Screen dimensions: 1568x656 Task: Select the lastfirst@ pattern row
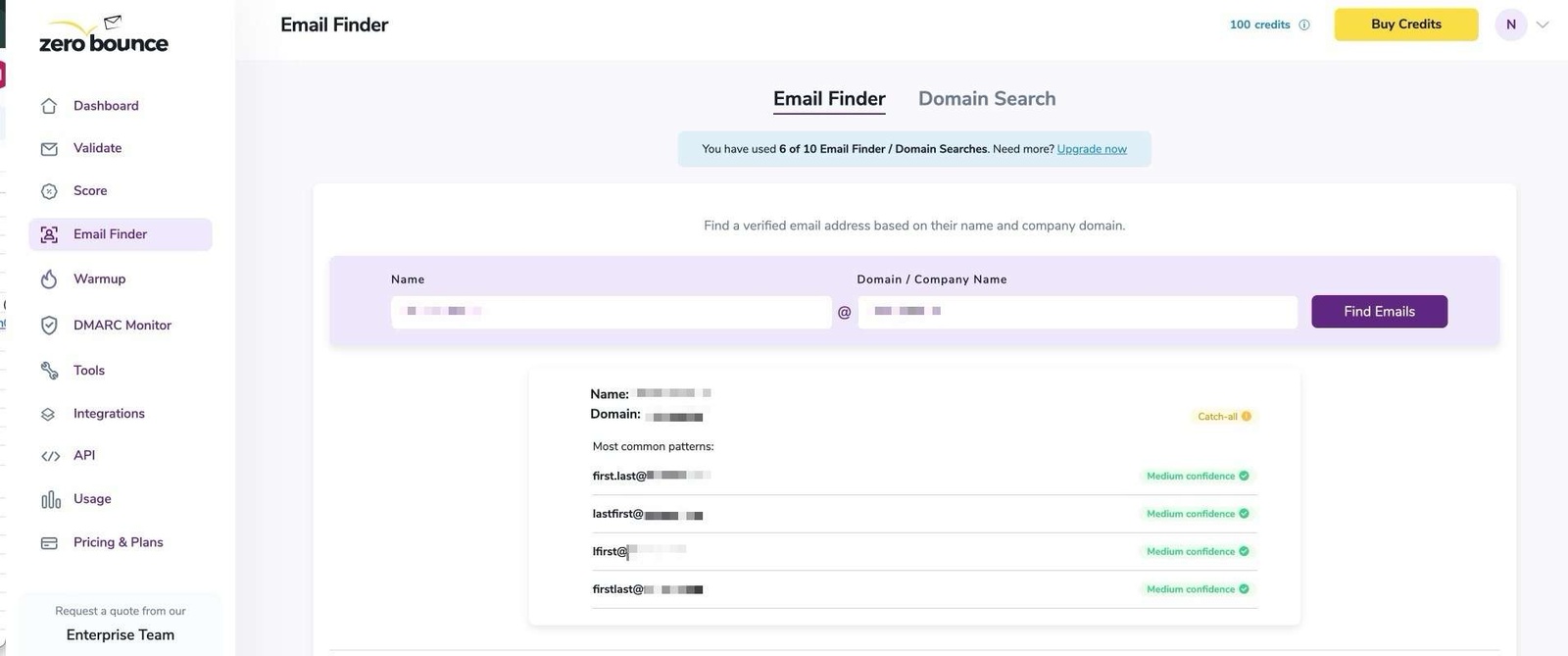[924, 514]
